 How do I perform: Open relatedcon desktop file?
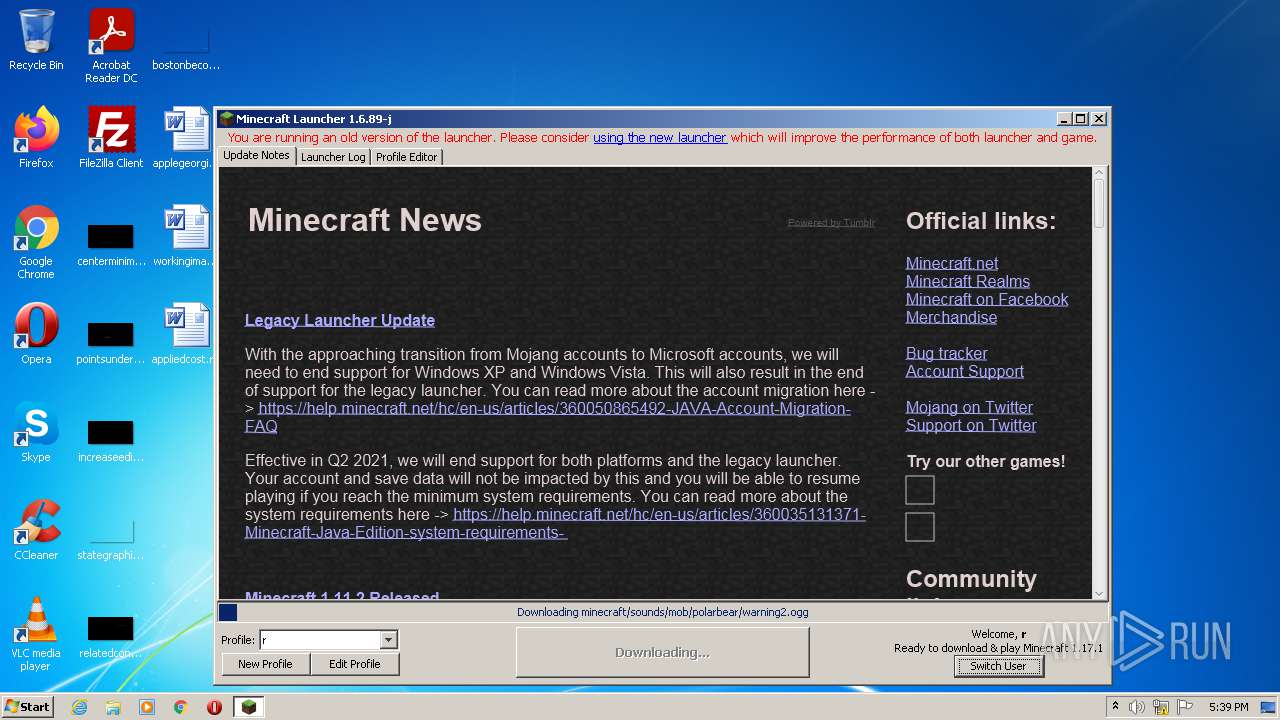click(x=111, y=637)
